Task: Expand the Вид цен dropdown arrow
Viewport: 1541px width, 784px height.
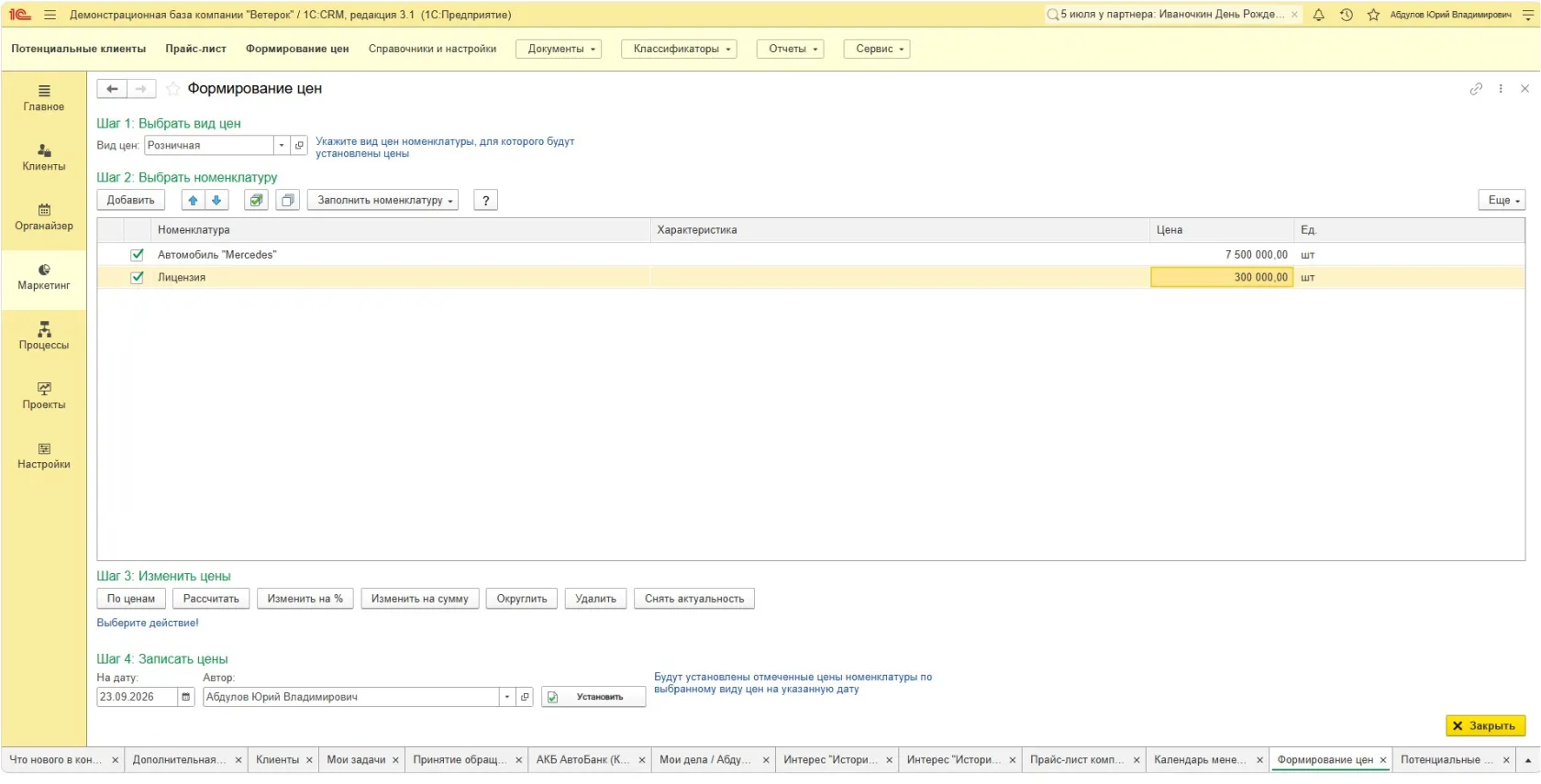Action: 282,145
